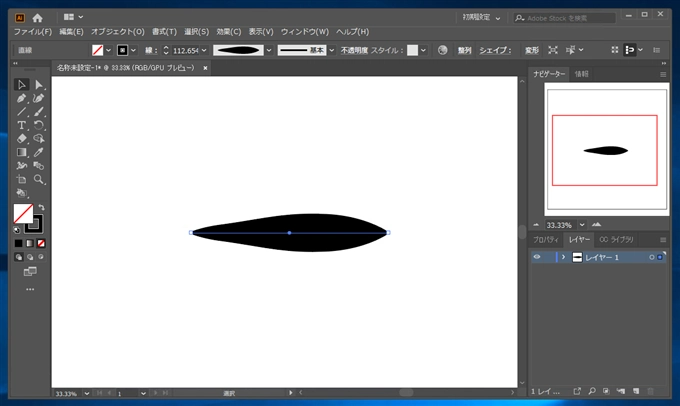Select the Artboard tool

coord(21,179)
